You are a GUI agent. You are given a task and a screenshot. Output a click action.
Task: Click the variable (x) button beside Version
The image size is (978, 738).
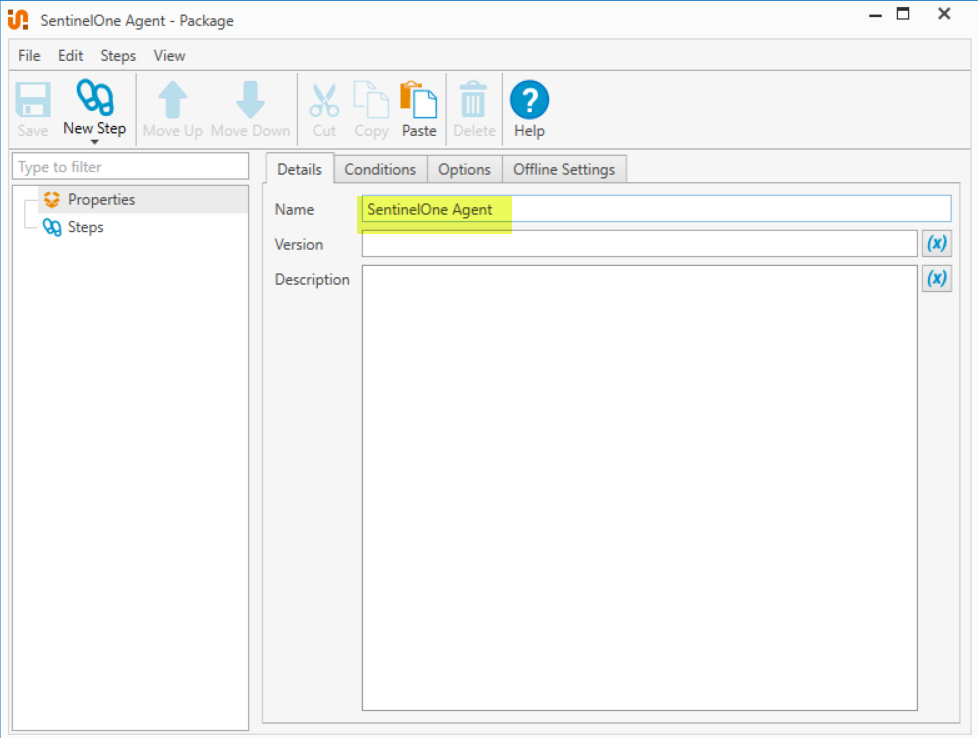coord(937,243)
